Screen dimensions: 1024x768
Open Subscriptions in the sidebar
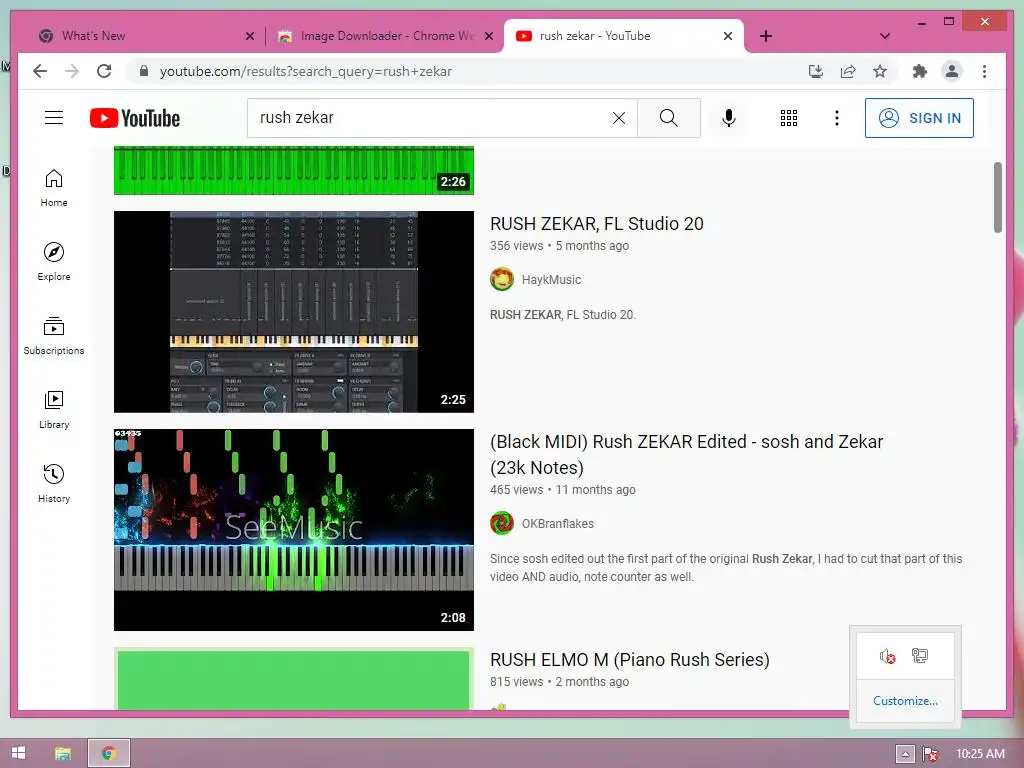click(54, 336)
